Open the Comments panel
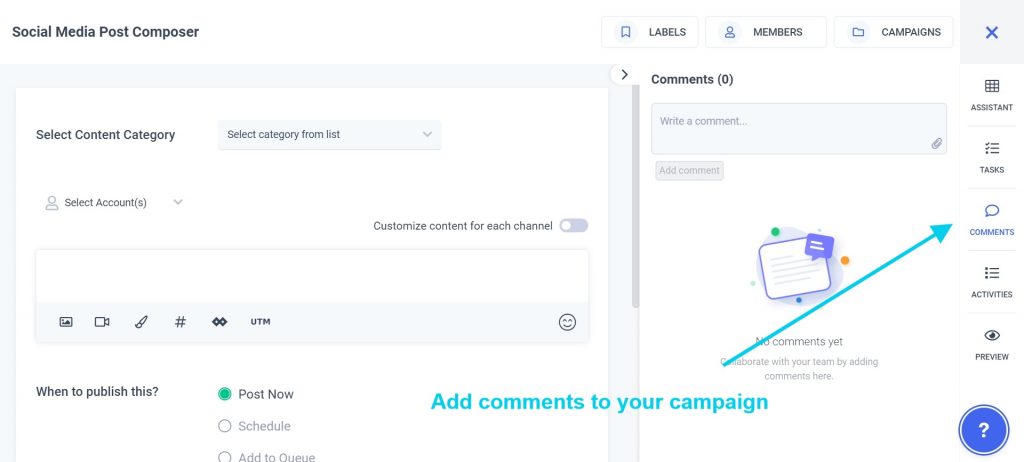The width and height of the screenshot is (1024, 462). (991, 220)
